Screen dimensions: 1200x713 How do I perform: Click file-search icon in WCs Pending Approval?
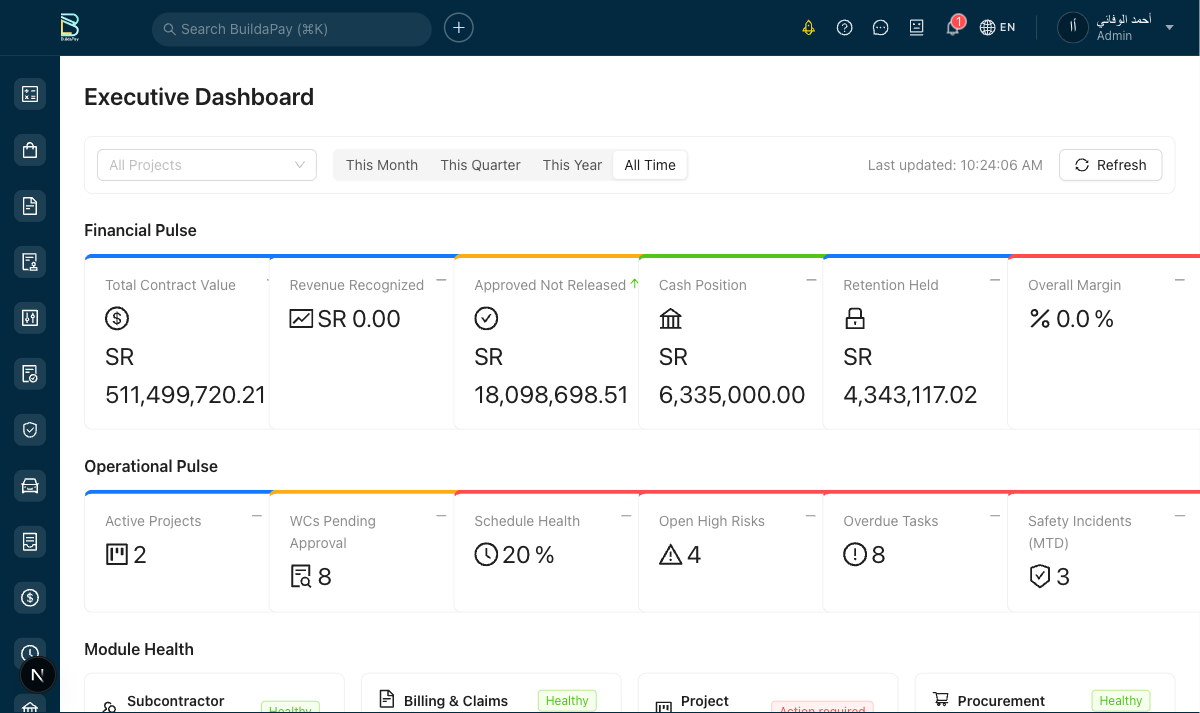coord(301,577)
